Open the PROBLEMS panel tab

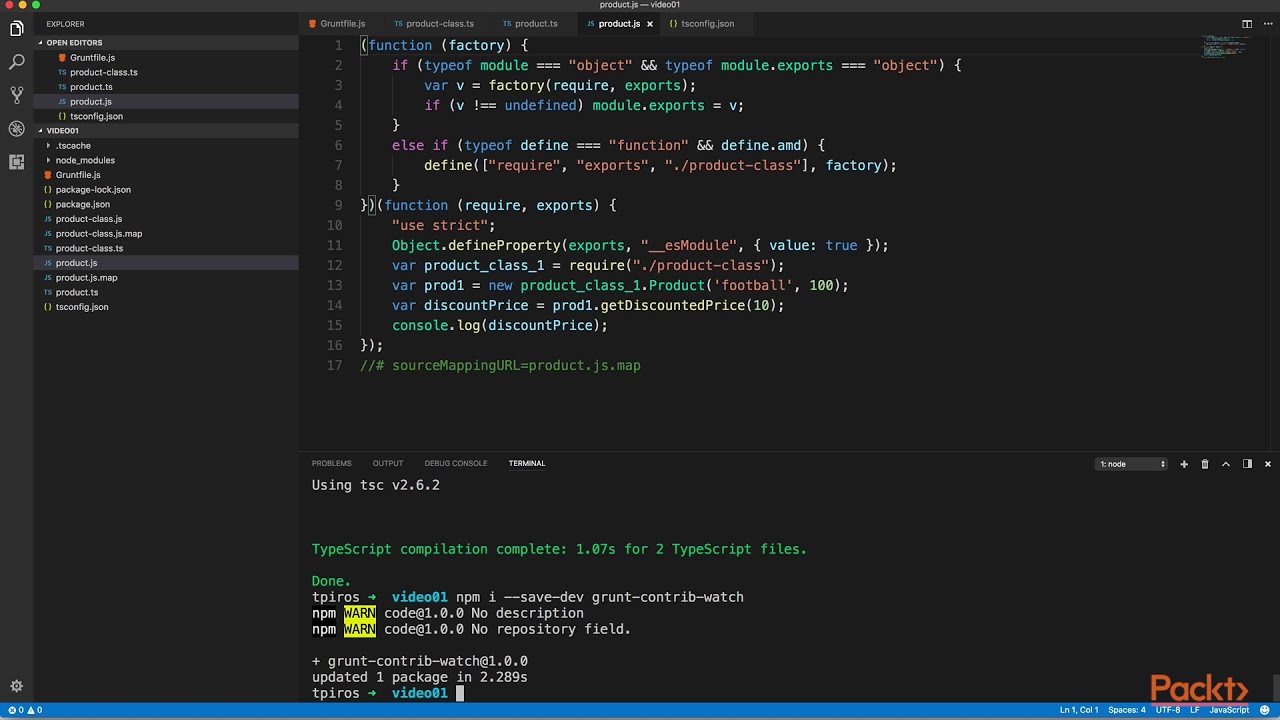331,464
